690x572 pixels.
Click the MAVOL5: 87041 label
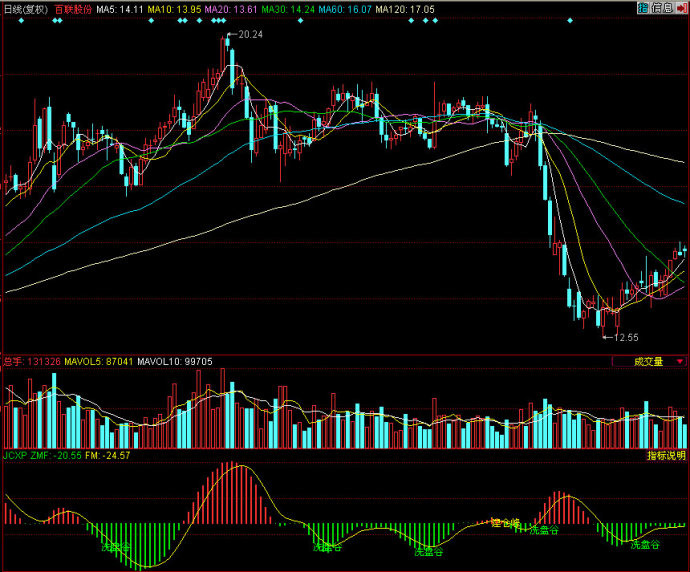pyautogui.click(x=99, y=362)
